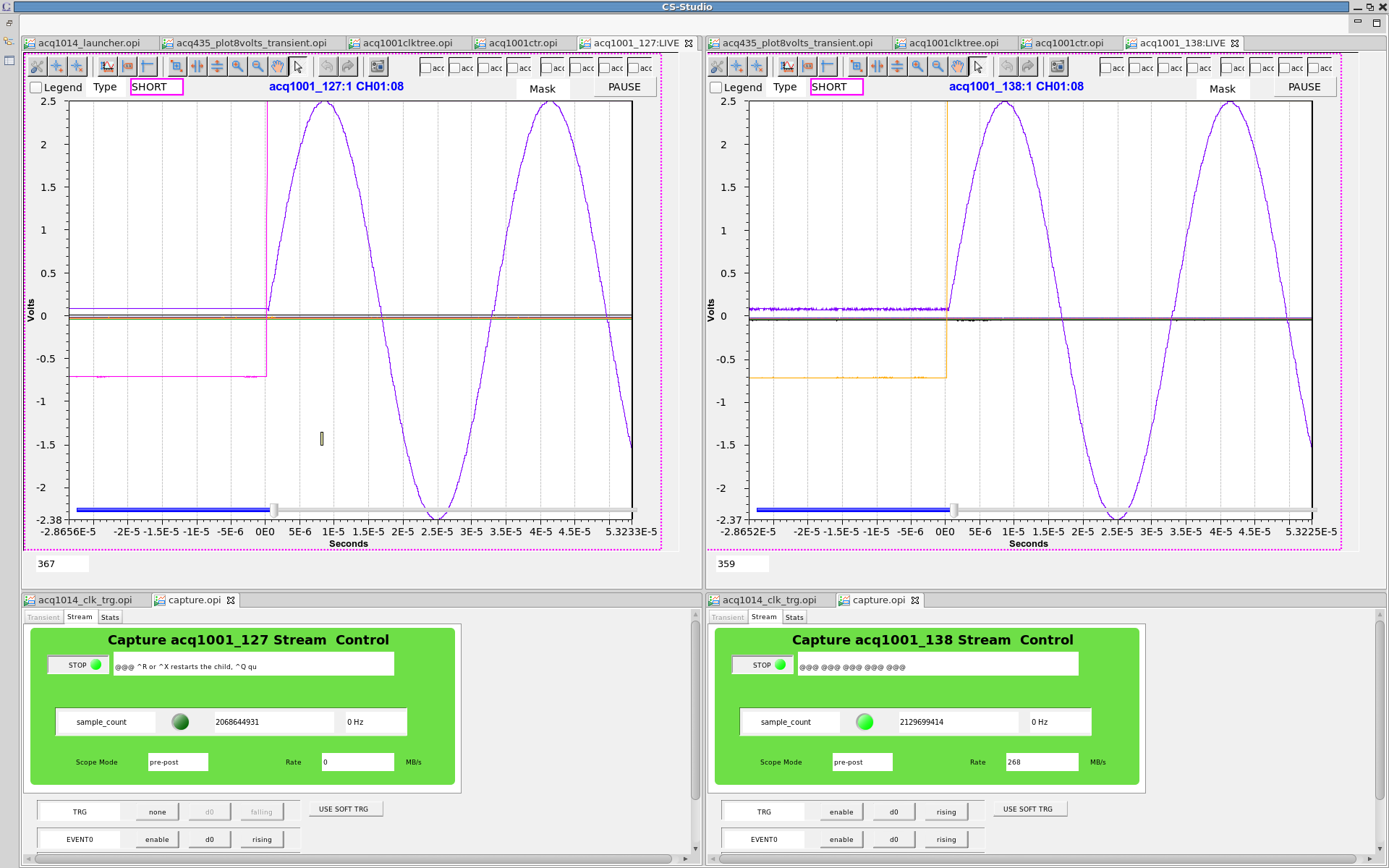Image resolution: width=1389 pixels, height=868 pixels.
Task: Open TRG 'falling' edge dropdown in acq1001_127 panel
Action: [262, 812]
